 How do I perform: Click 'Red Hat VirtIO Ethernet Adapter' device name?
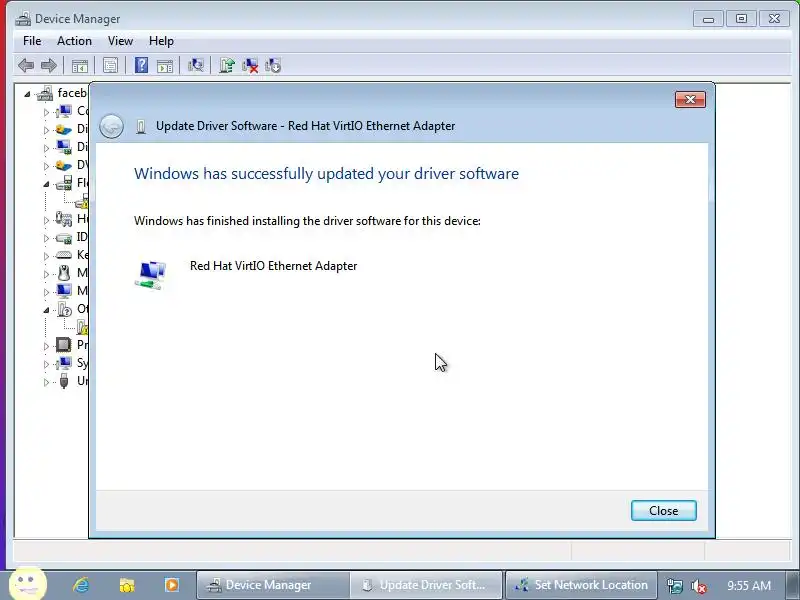point(273,266)
